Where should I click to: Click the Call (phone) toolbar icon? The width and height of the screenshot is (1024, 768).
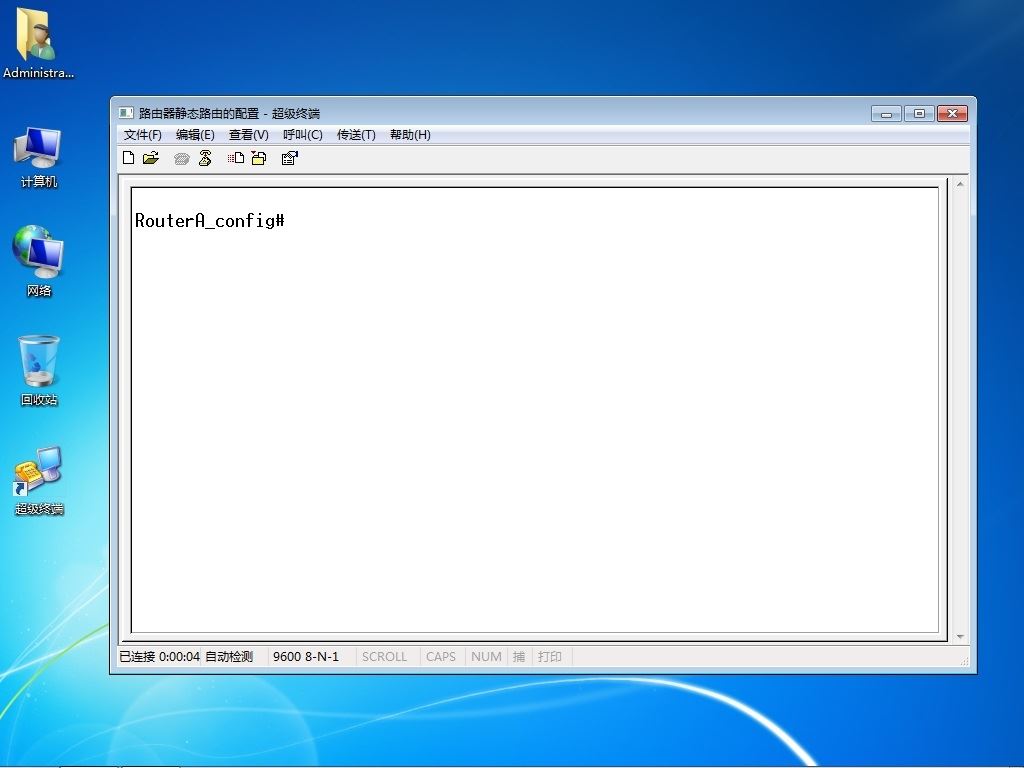click(182, 159)
